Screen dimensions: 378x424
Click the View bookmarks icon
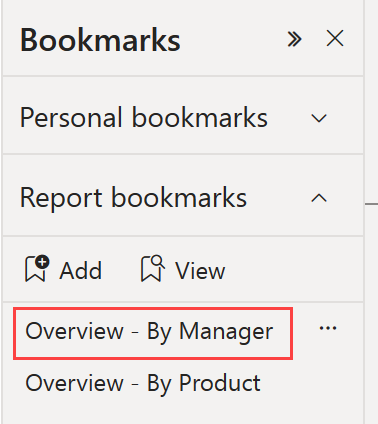153,269
